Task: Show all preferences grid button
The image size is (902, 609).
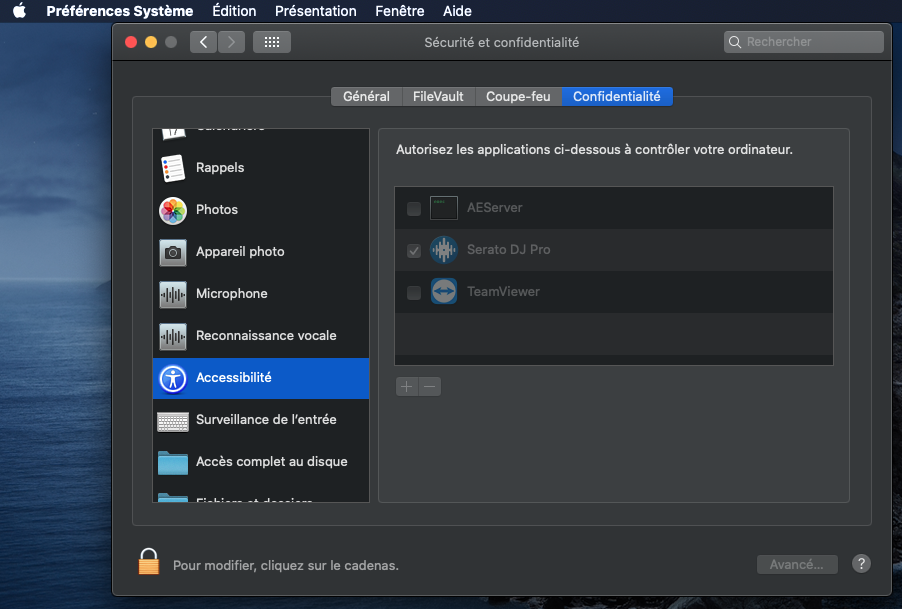Action: click(x=272, y=42)
